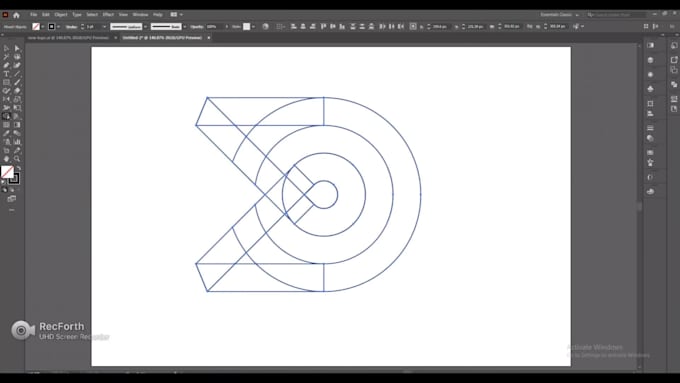Viewport: 680px width, 383px height.
Task: Open the graphic Style dropdown
Action: click(x=253, y=27)
